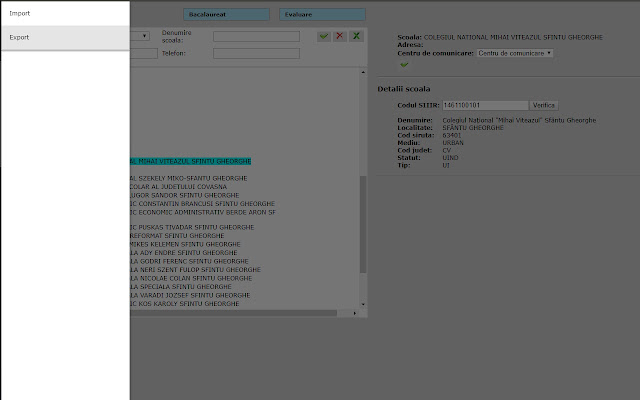Image resolution: width=640 pixels, height=400 pixels.
Task: Select ECONOMIC ADMINISTRATIV BERDE ARON row
Action: click(203, 212)
